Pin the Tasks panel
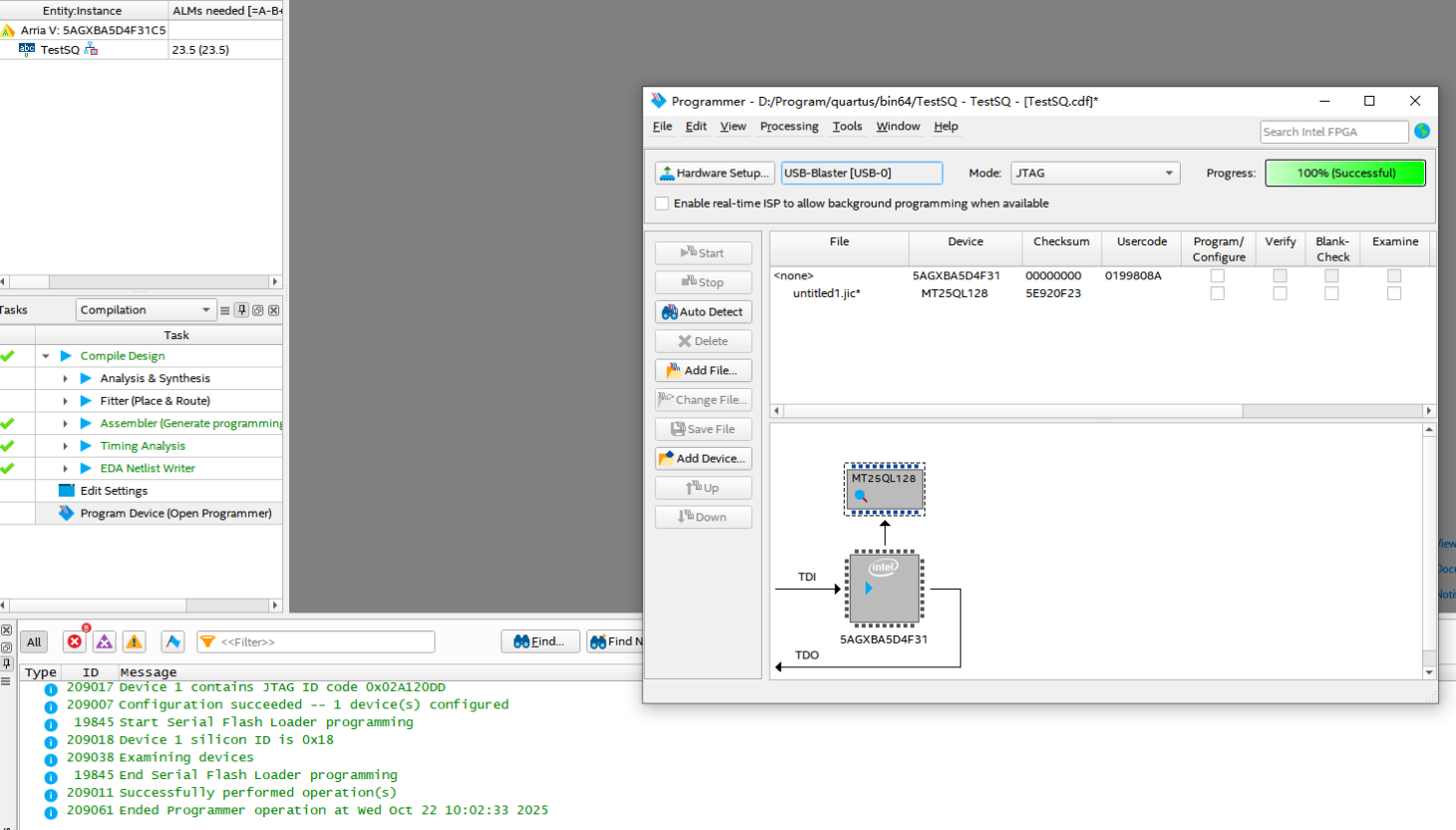This screenshot has width=1456, height=830. point(241,310)
